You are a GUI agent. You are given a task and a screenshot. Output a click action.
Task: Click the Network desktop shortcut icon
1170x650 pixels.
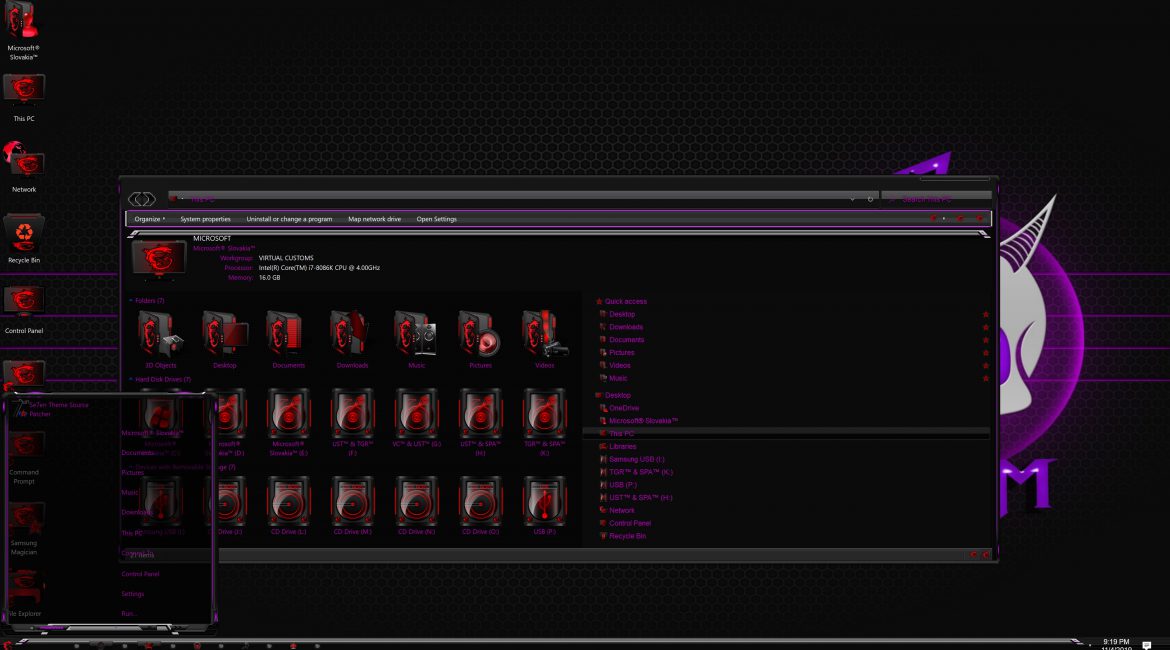[24, 162]
